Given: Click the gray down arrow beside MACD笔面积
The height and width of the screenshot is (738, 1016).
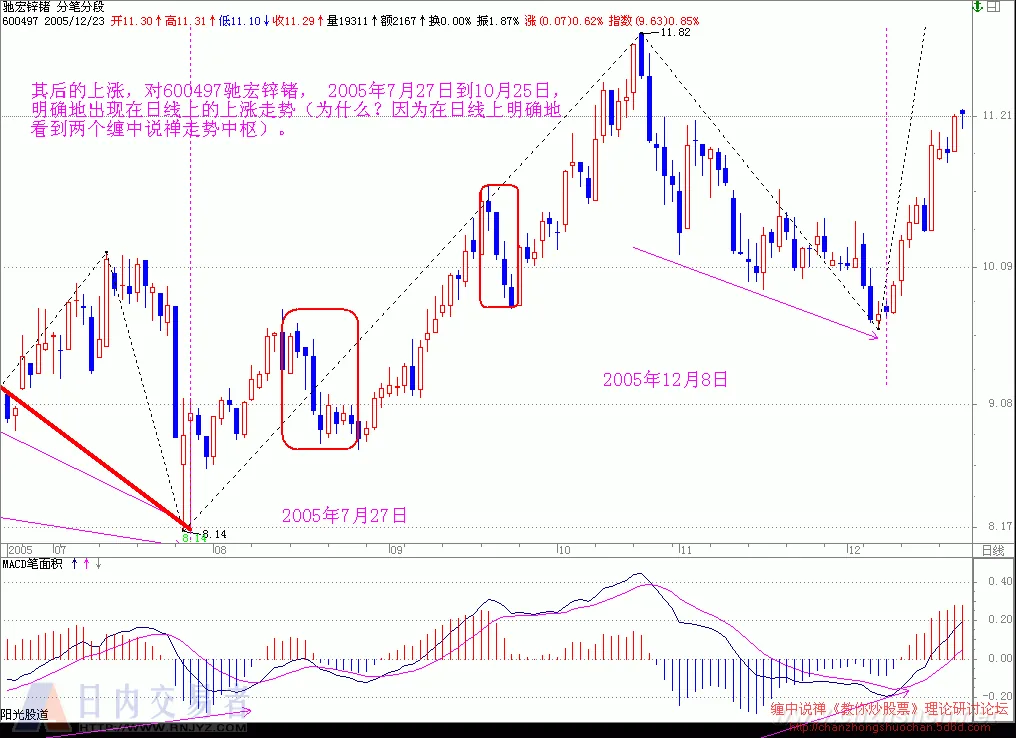Looking at the screenshot, I should click(x=98, y=564).
